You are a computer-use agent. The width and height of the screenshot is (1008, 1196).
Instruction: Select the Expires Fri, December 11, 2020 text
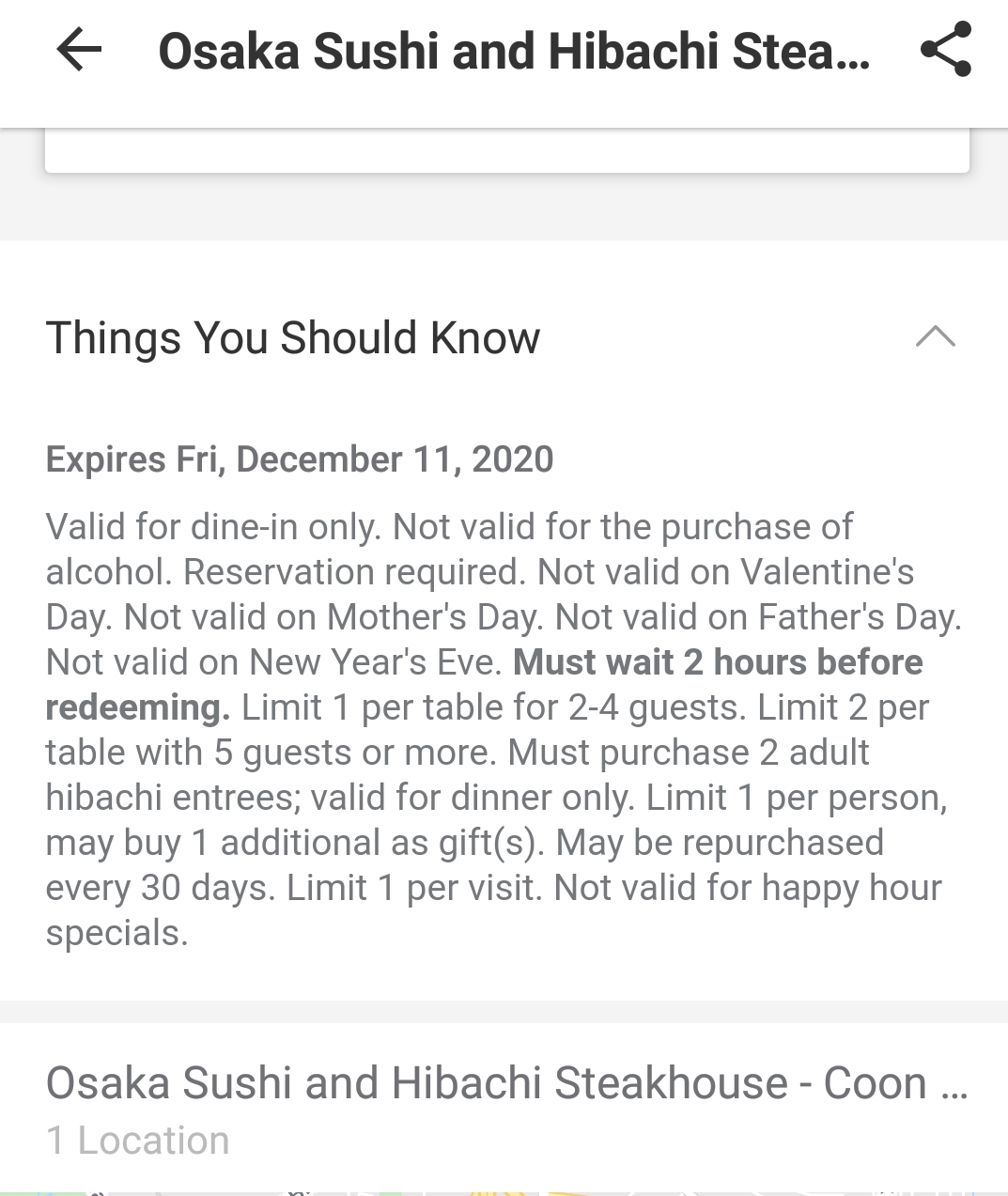(300, 459)
